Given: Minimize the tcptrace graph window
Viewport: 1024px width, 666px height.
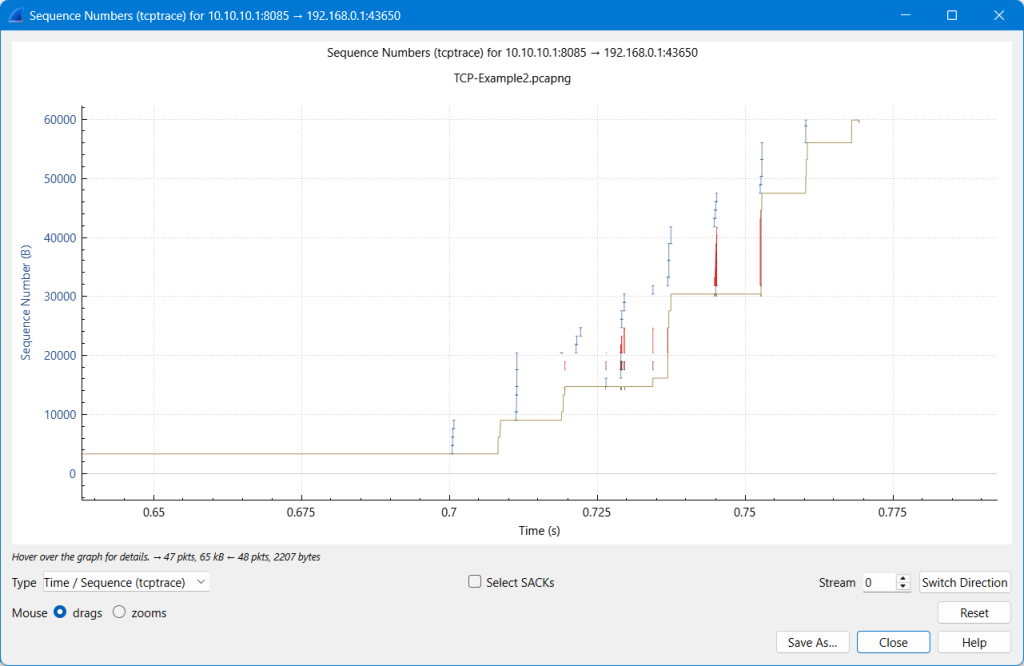Looking at the screenshot, I should (906, 16).
